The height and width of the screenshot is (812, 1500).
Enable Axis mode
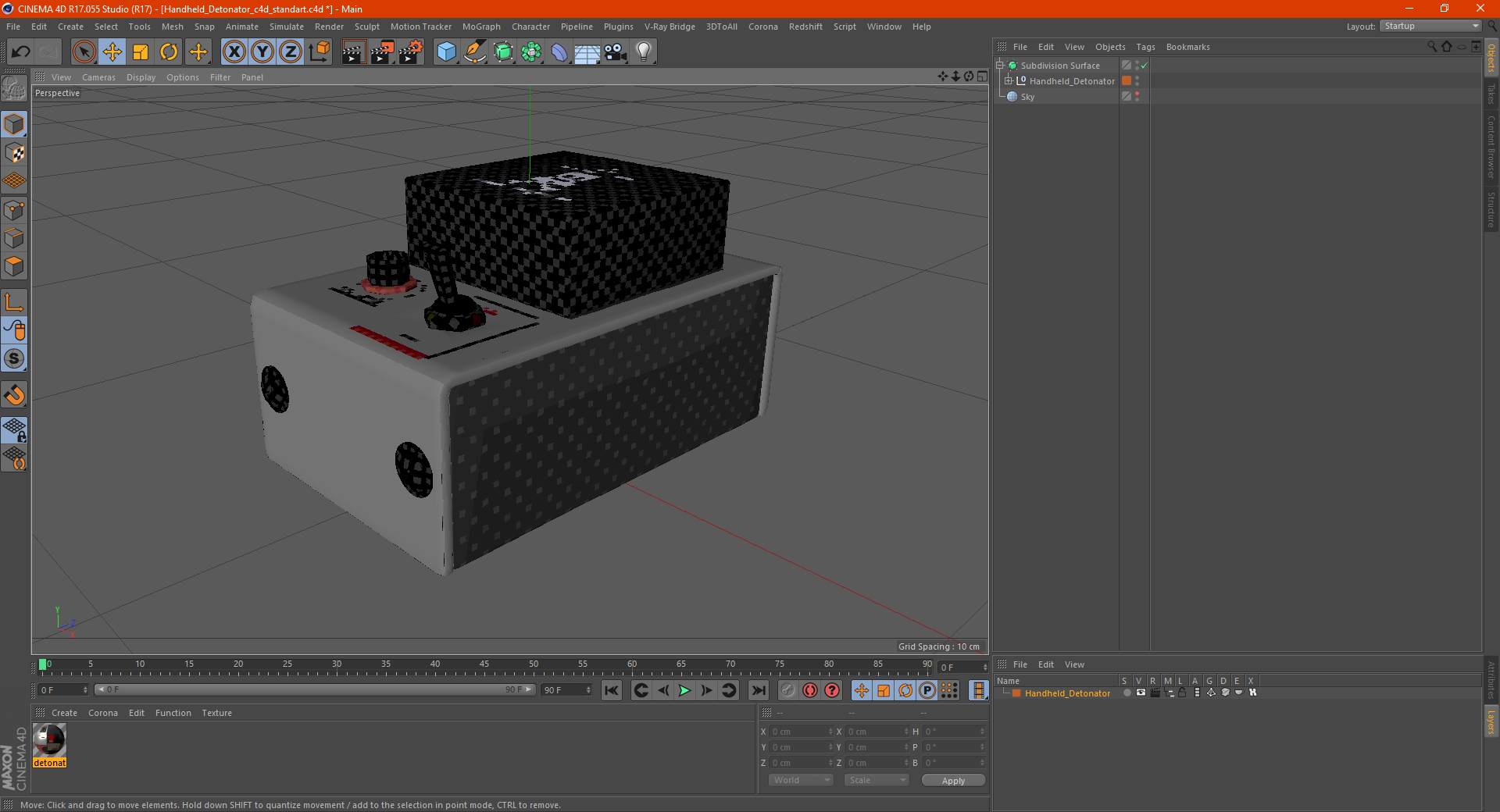pyautogui.click(x=14, y=302)
